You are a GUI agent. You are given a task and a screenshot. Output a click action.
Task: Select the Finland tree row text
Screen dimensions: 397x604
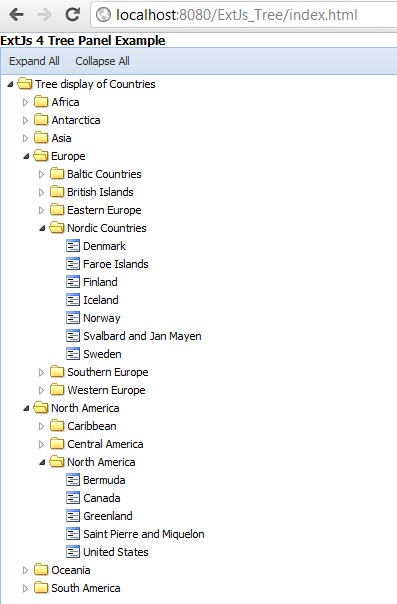click(100, 282)
